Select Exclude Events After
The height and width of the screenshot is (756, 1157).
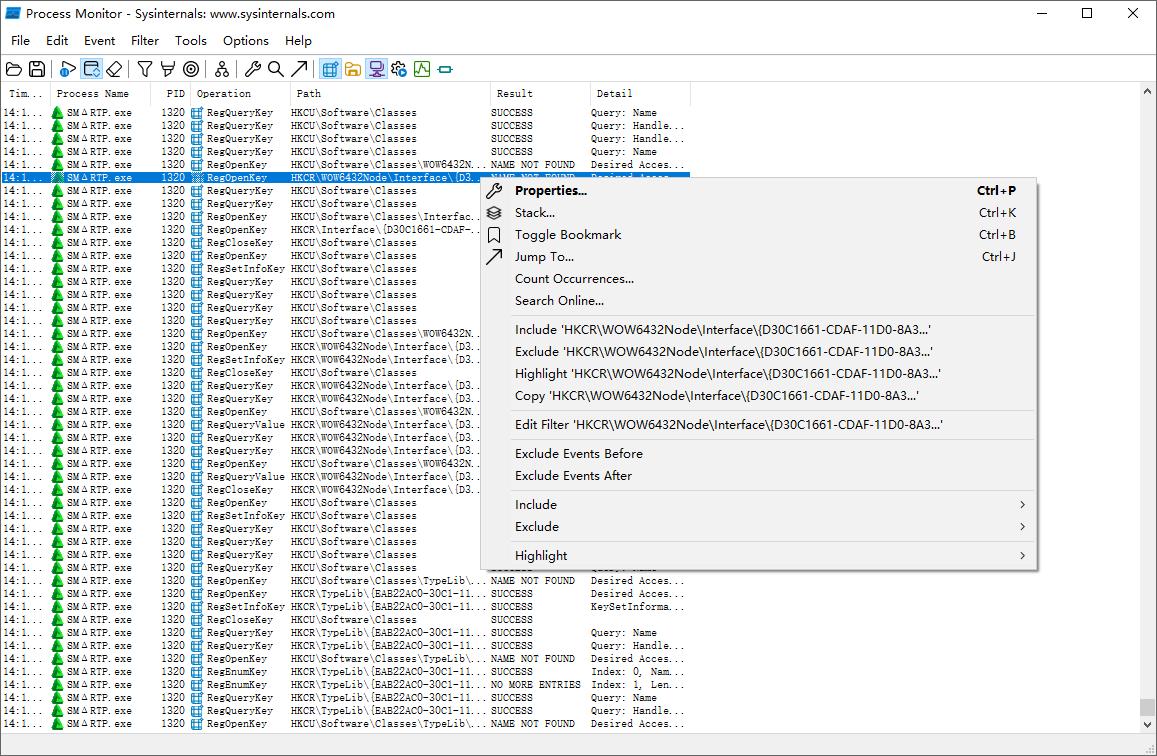[759, 476]
